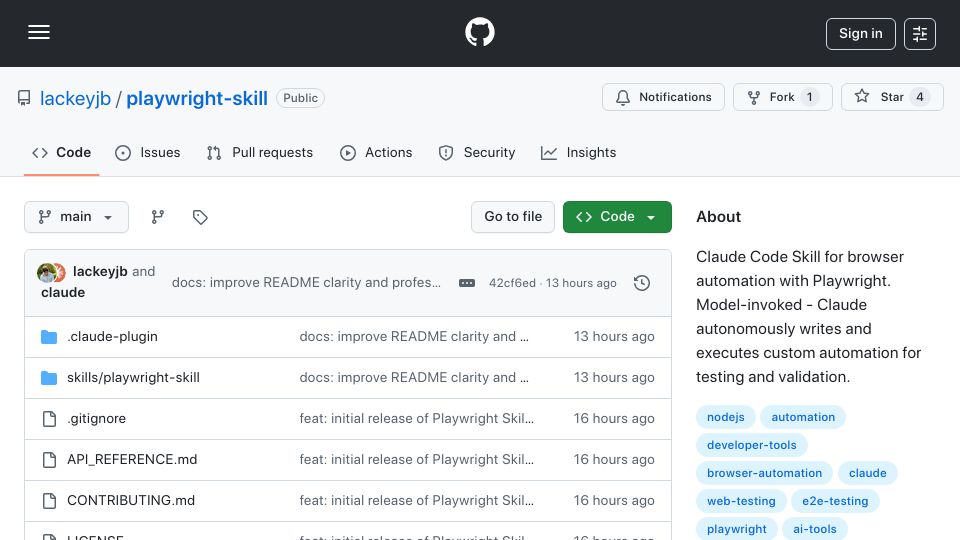Viewport: 960px width, 540px height.
Task: Open the skills/playwright-skill folder
Action: [133, 378]
